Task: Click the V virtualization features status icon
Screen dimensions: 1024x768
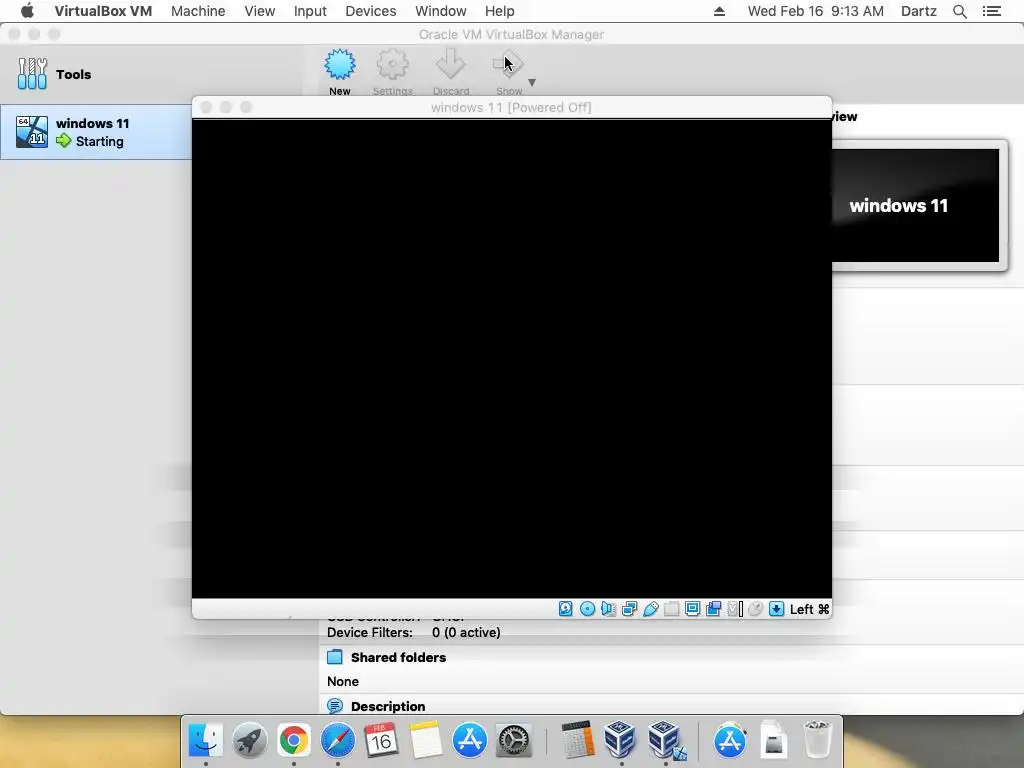Action: [x=734, y=609]
